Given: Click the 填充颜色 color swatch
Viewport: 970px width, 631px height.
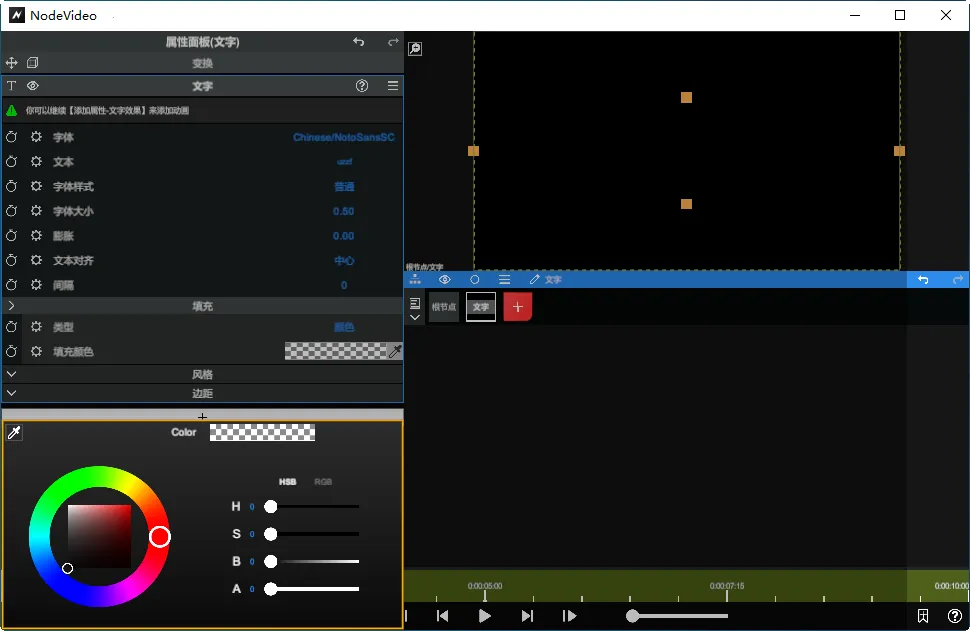Looking at the screenshot, I should click(340, 351).
